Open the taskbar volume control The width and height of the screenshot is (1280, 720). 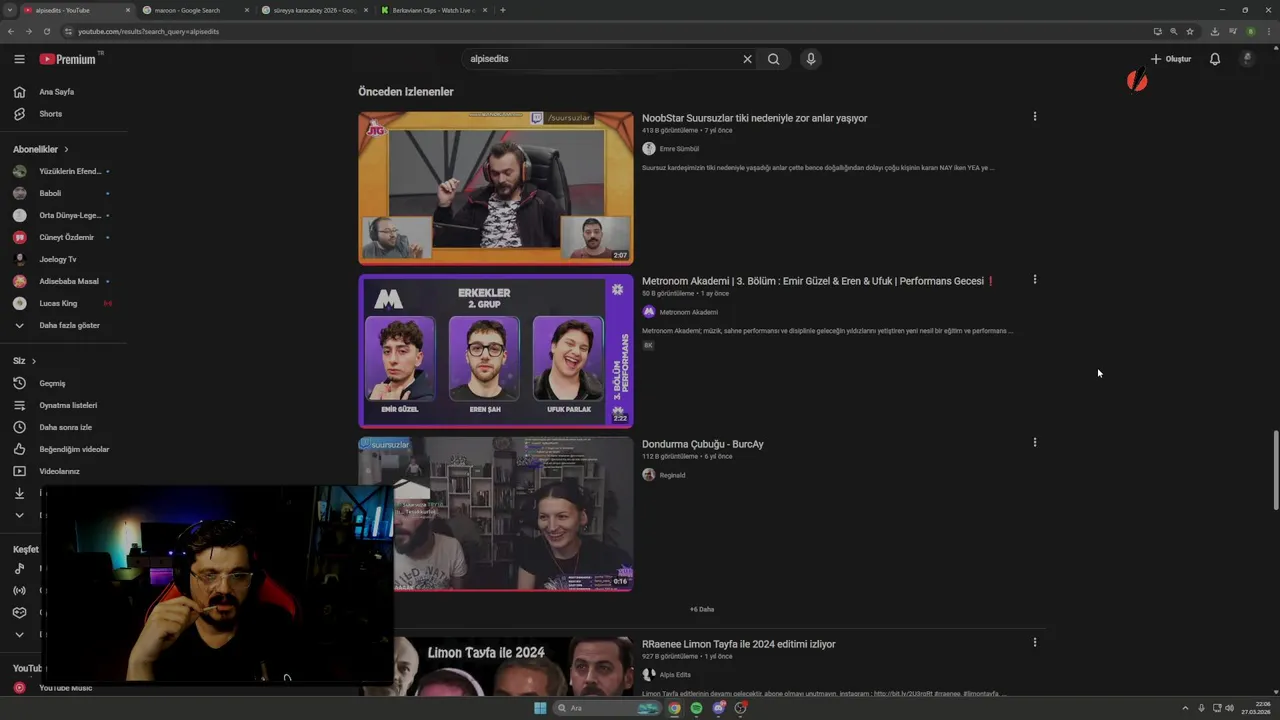pos(1229,708)
